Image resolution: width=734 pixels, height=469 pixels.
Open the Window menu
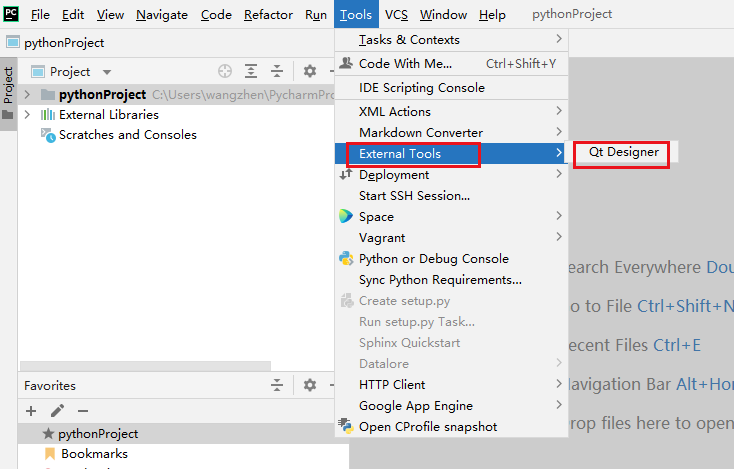[x=443, y=15]
